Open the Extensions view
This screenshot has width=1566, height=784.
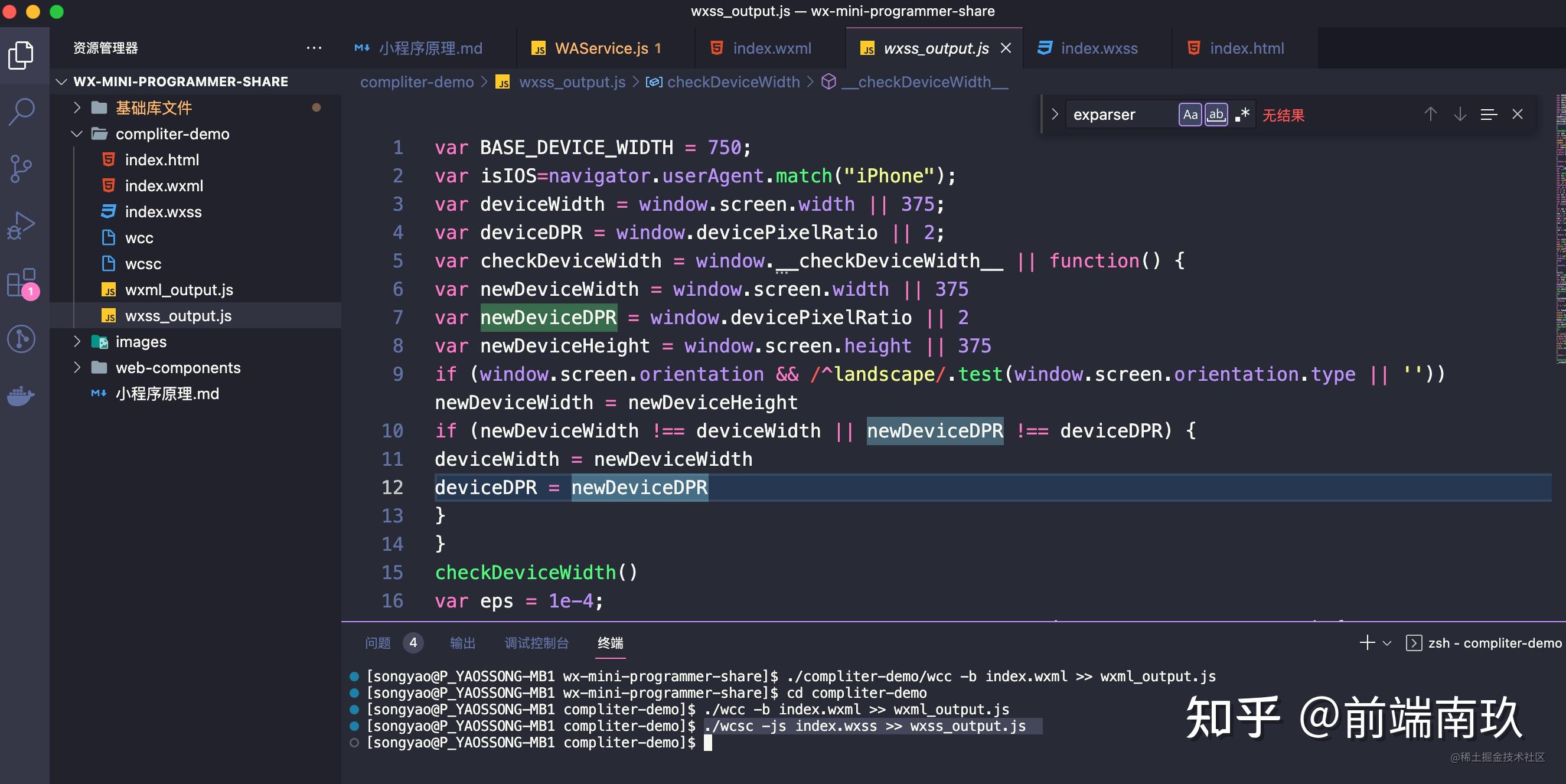click(x=22, y=283)
